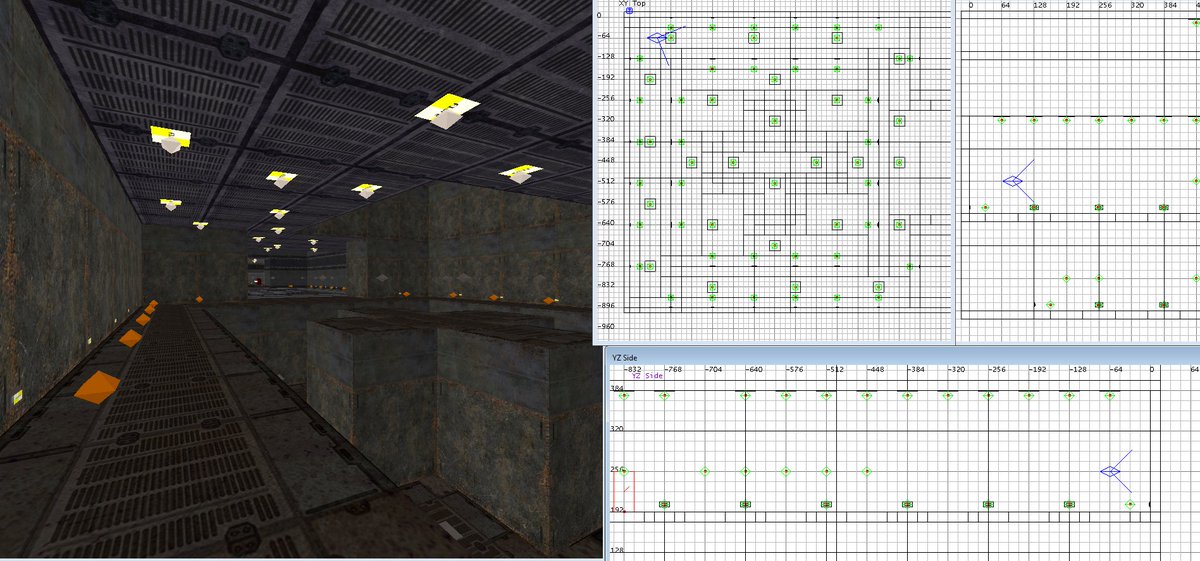Select the blue camera icon in YZ Side view
Image resolution: width=1200 pixels, height=561 pixels.
pyautogui.click(x=1110, y=472)
